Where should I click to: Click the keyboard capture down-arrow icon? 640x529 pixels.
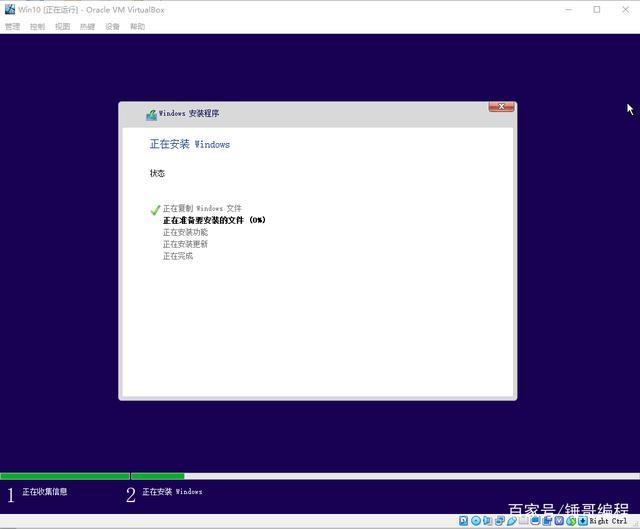(x=583, y=521)
